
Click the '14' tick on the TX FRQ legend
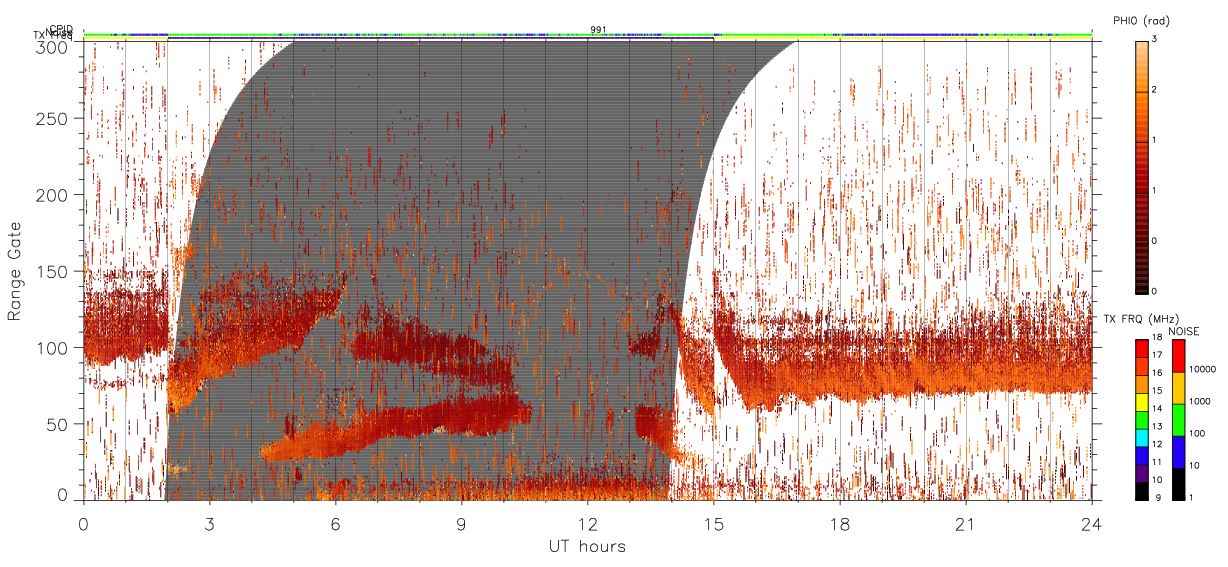click(1158, 408)
